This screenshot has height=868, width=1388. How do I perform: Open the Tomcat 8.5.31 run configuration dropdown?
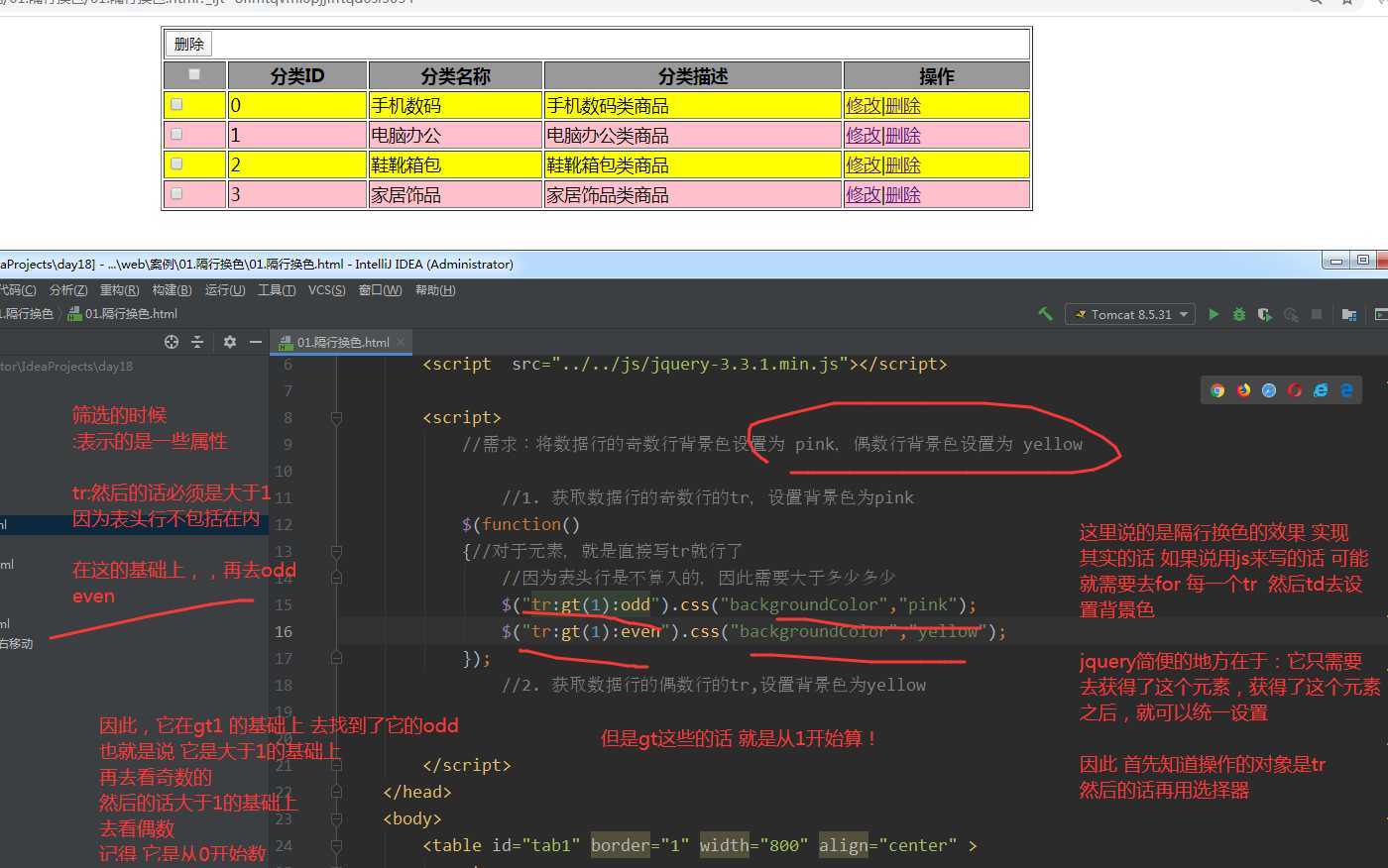point(1130,314)
